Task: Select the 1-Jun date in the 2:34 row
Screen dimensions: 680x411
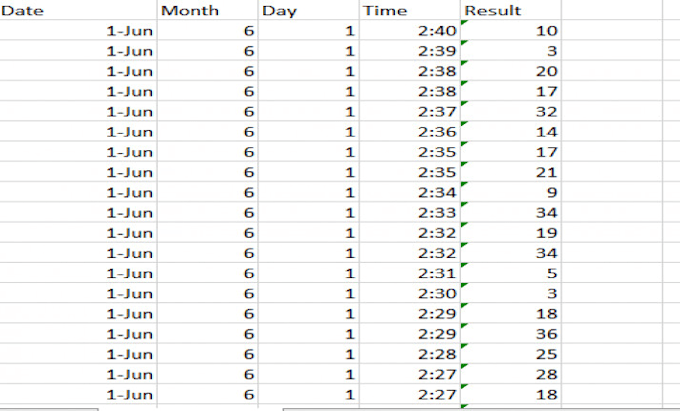Action: point(78,192)
